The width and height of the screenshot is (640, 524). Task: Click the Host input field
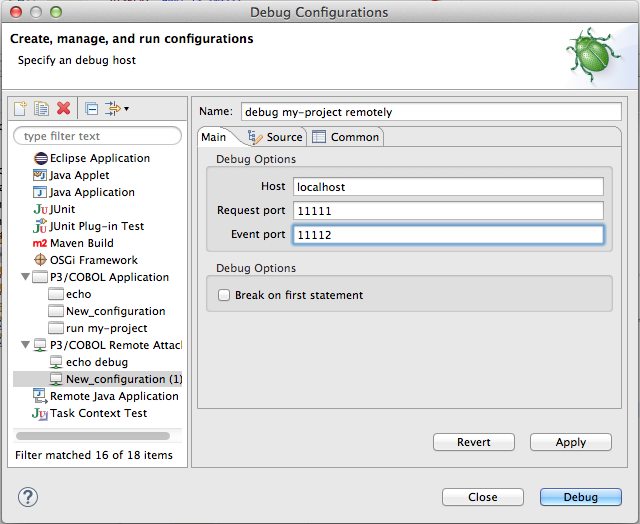pos(448,187)
